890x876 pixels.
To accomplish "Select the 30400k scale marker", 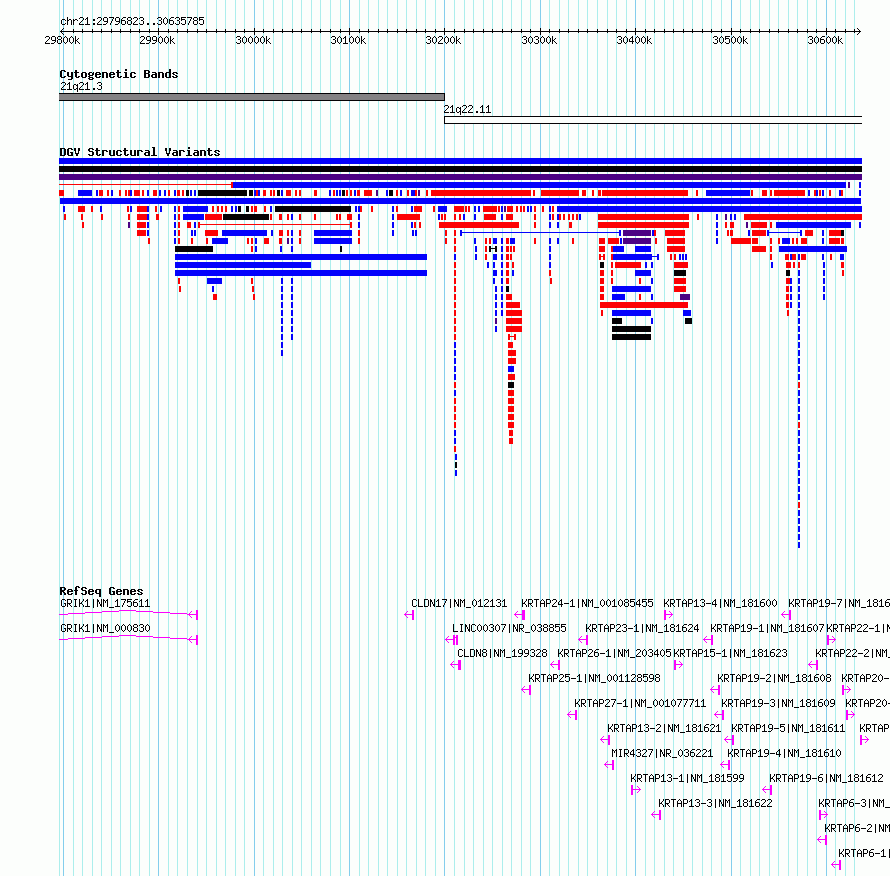I will coord(634,41).
